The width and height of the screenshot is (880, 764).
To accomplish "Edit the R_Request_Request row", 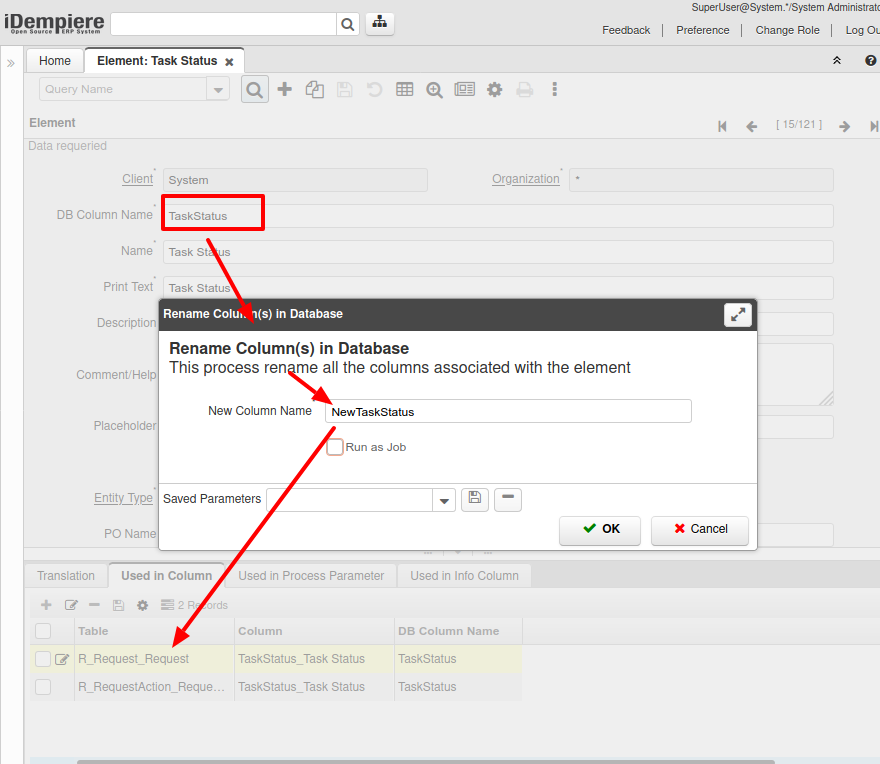I will (63, 659).
